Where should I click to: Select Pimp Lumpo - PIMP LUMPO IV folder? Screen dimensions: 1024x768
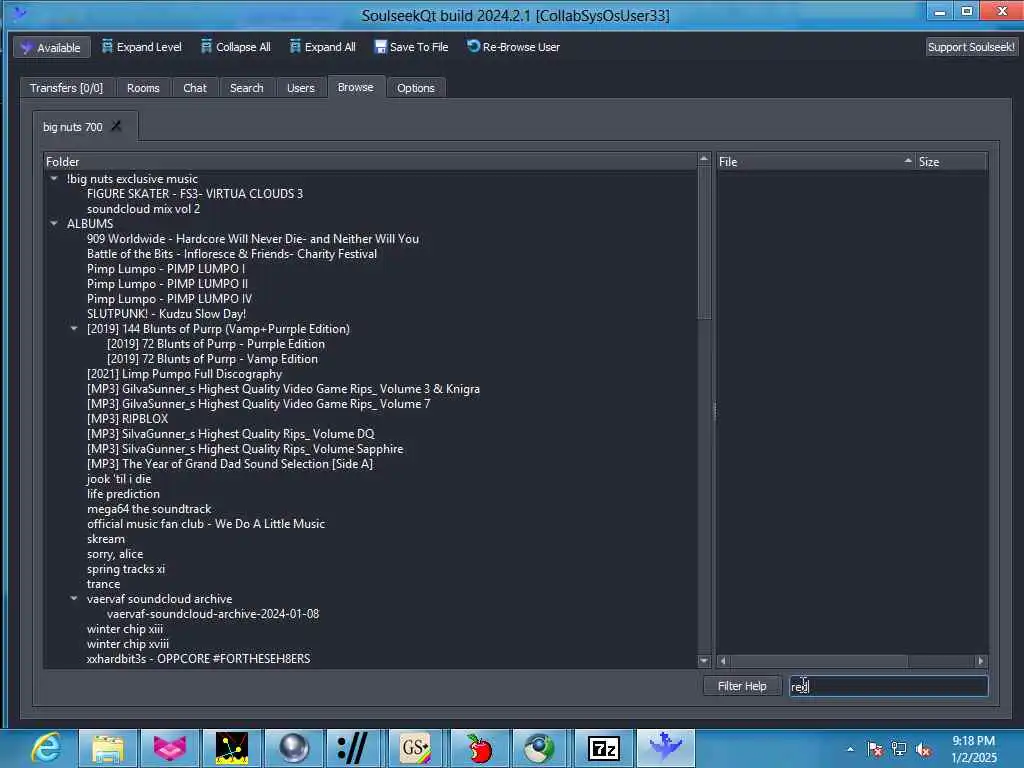coord(169,298)
